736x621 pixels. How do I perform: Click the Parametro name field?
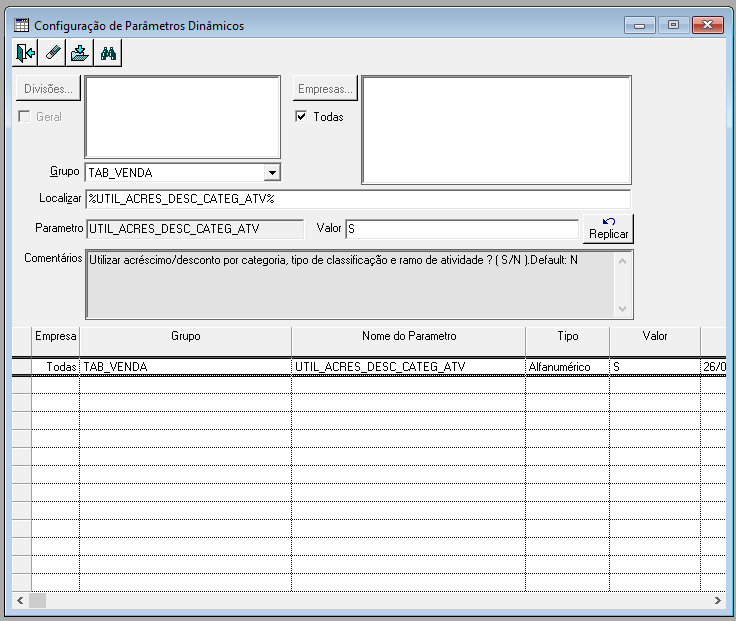click(195, 229)
